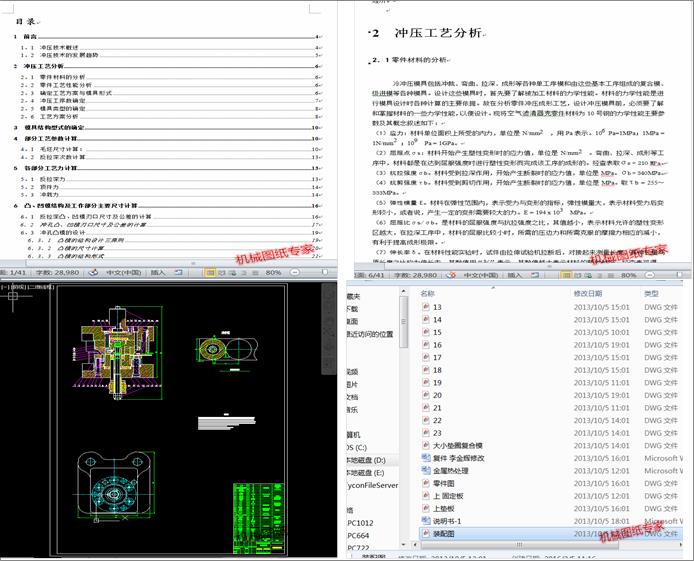Select the 大小垫圈复合模 DWG file
The width and height of the screenshot is (694, 561).
pos(550,446)
